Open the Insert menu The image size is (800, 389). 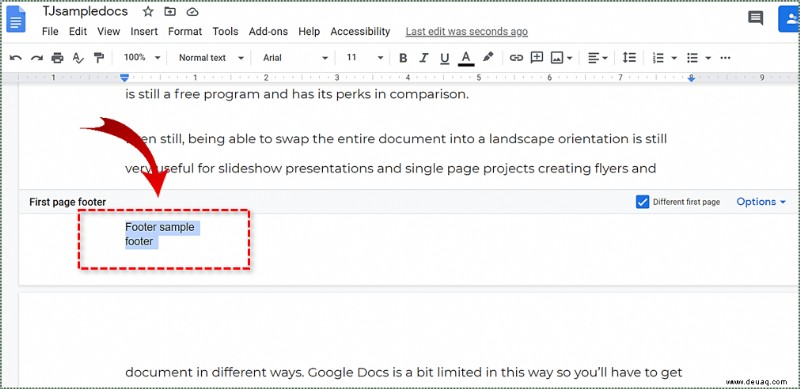[x=144, y=32]
